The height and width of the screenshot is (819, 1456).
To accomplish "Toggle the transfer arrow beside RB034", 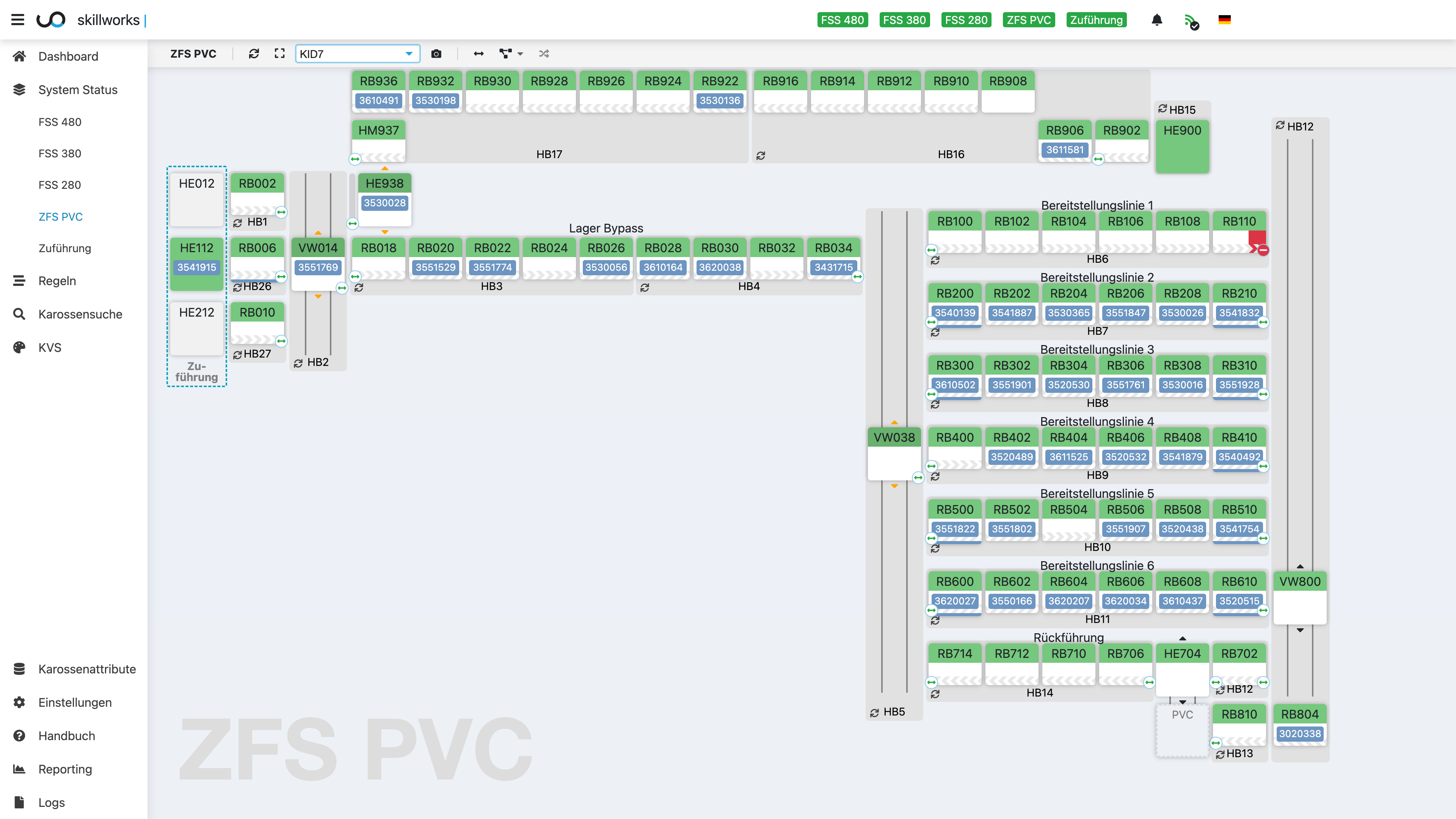I will [857, 277].
